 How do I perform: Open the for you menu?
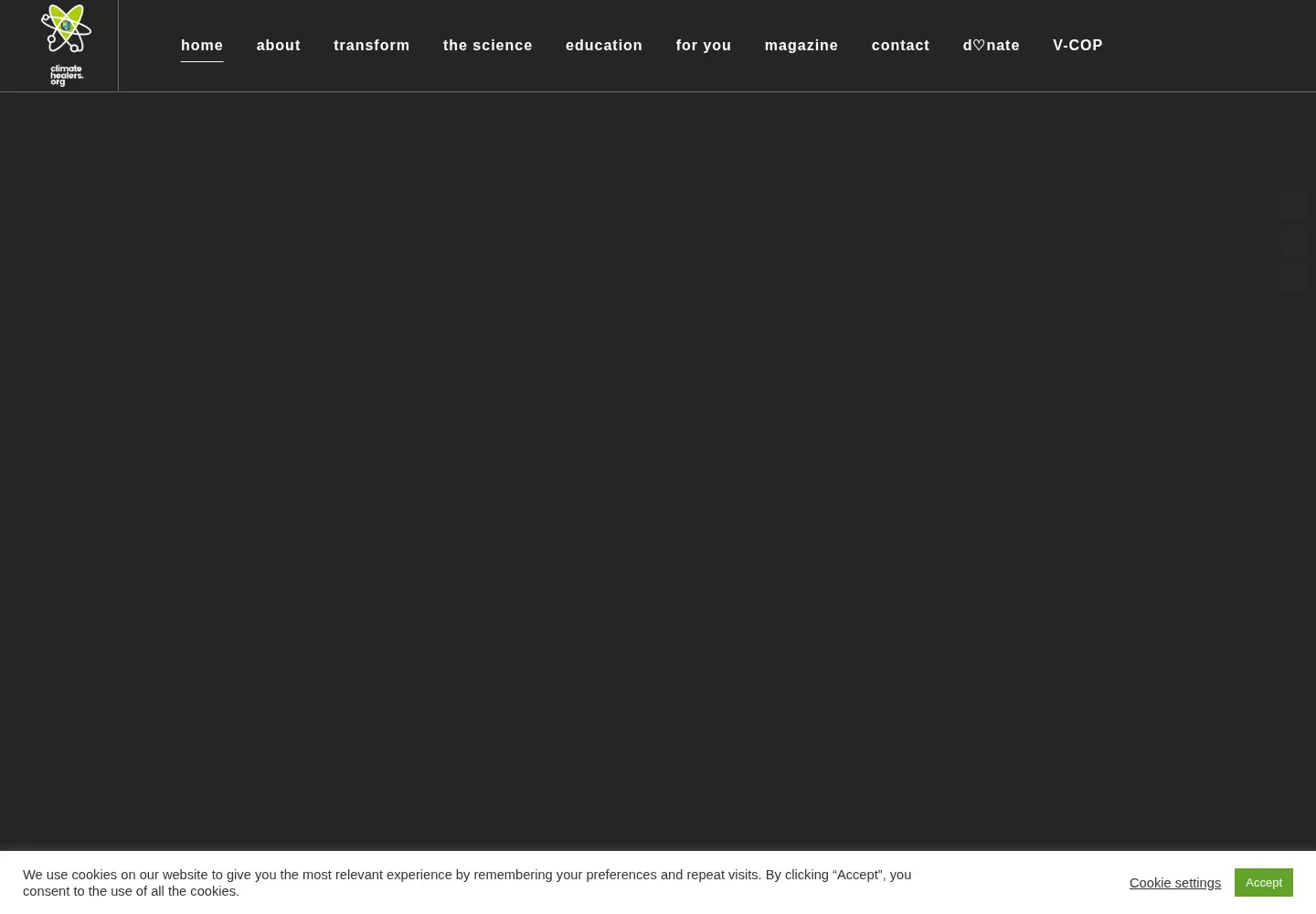click(x=704, y=45)
